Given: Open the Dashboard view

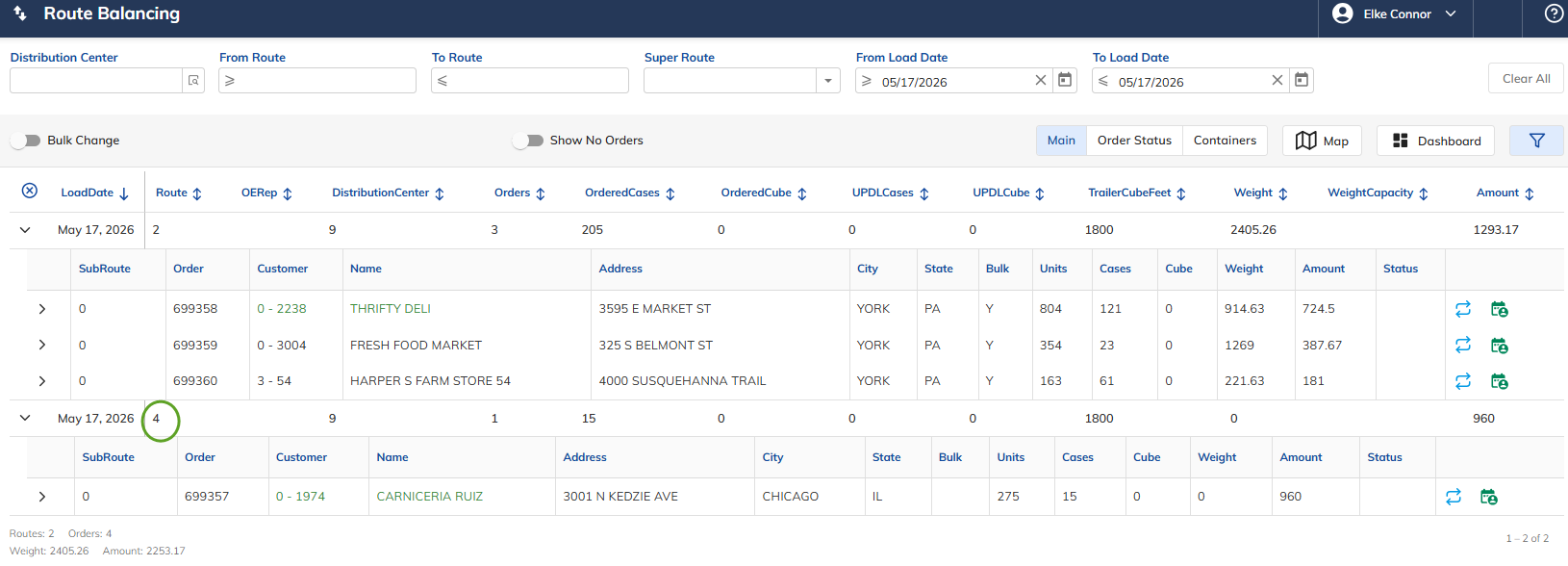Looking at the screenshot, I should (x=1435, y=141).
